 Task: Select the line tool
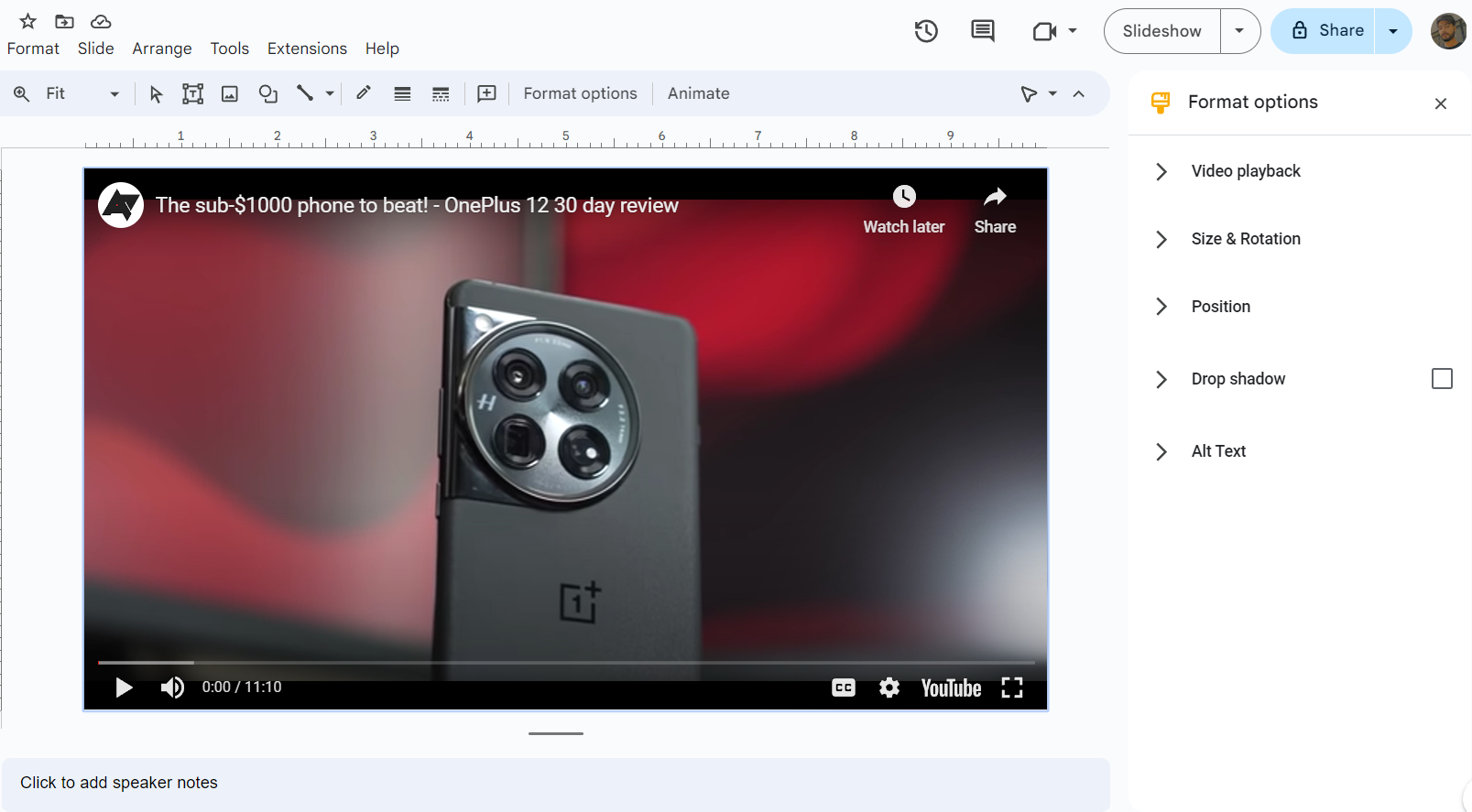(x=305, y=92)
